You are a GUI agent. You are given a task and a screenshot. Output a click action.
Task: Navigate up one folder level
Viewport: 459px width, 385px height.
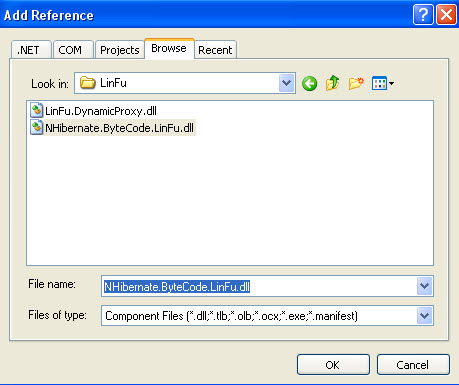click(x=332, y=83)
